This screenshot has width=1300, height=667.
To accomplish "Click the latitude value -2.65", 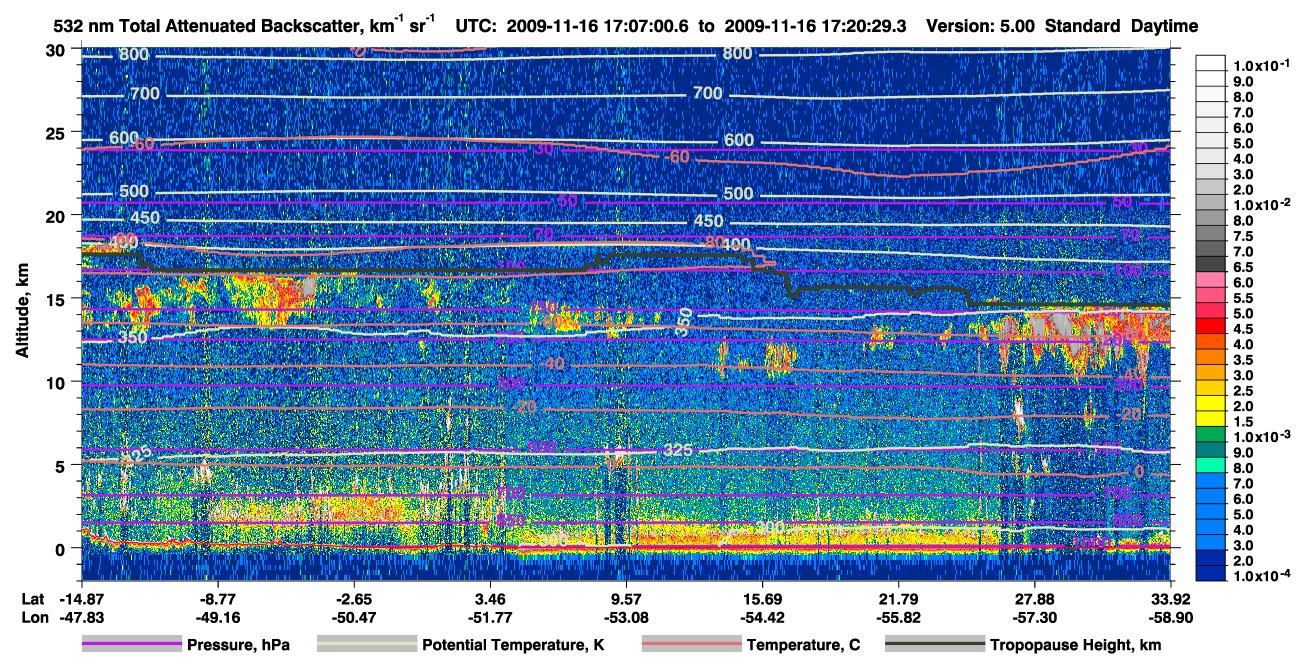I will tap(353, 598).
